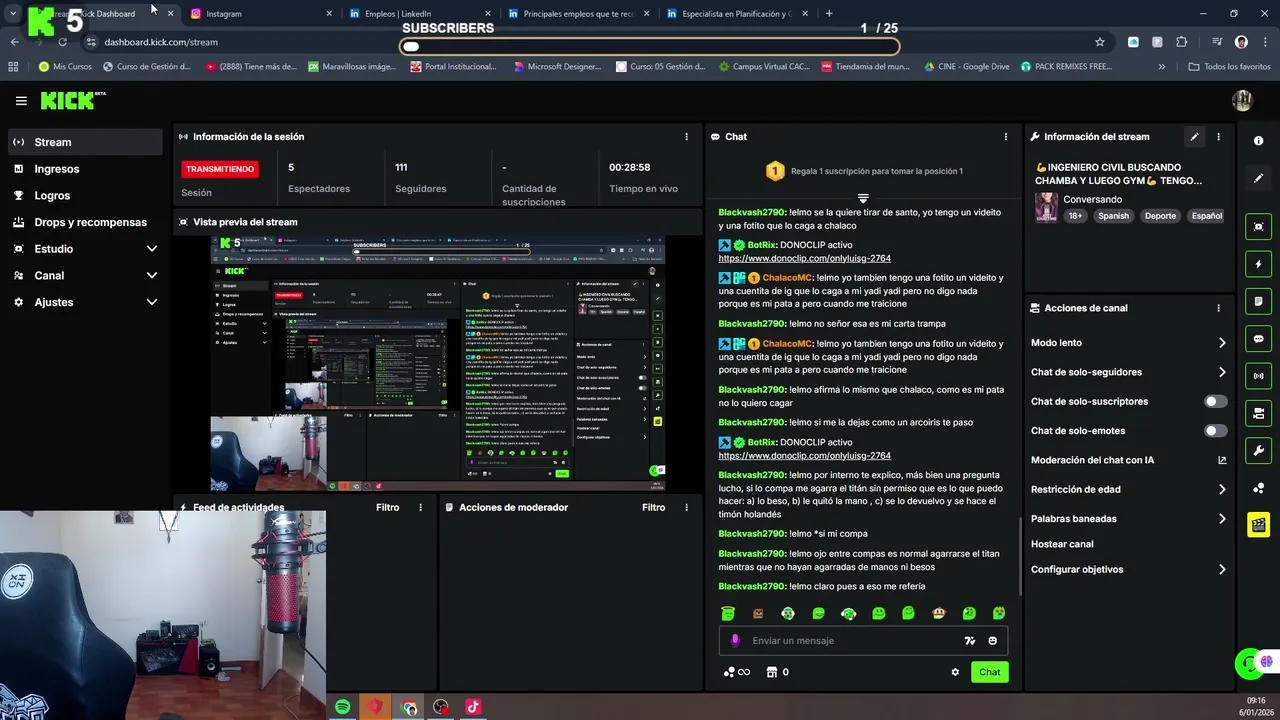Open options menu of Acciones de canal
Screen dimensions: 1280x720
1218,308
